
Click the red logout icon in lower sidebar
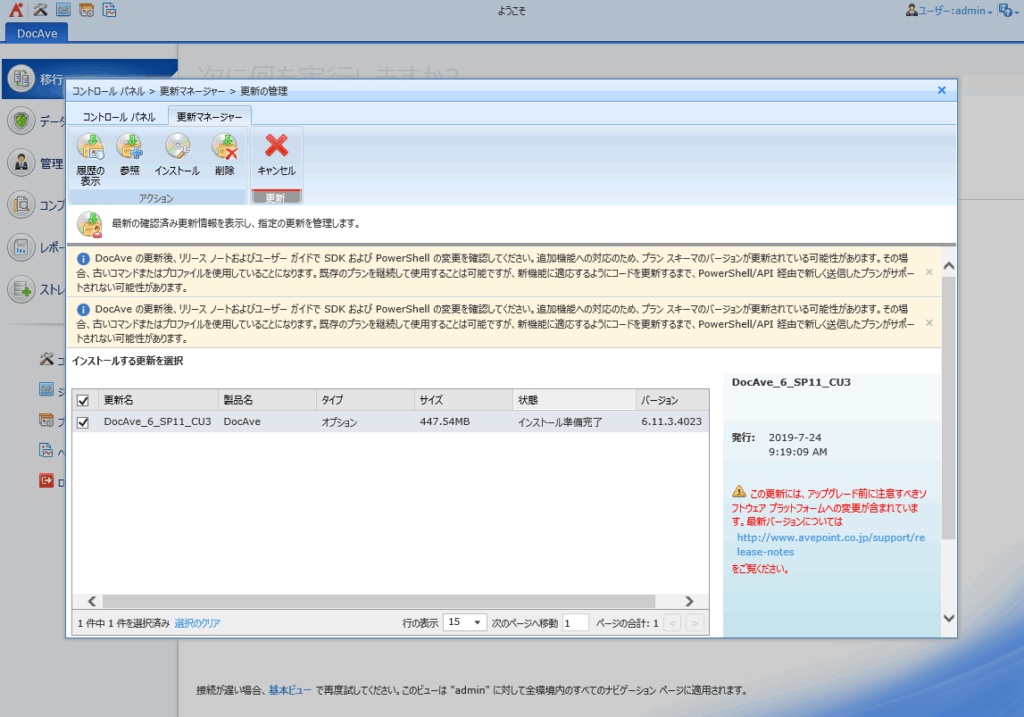[46, 481]
